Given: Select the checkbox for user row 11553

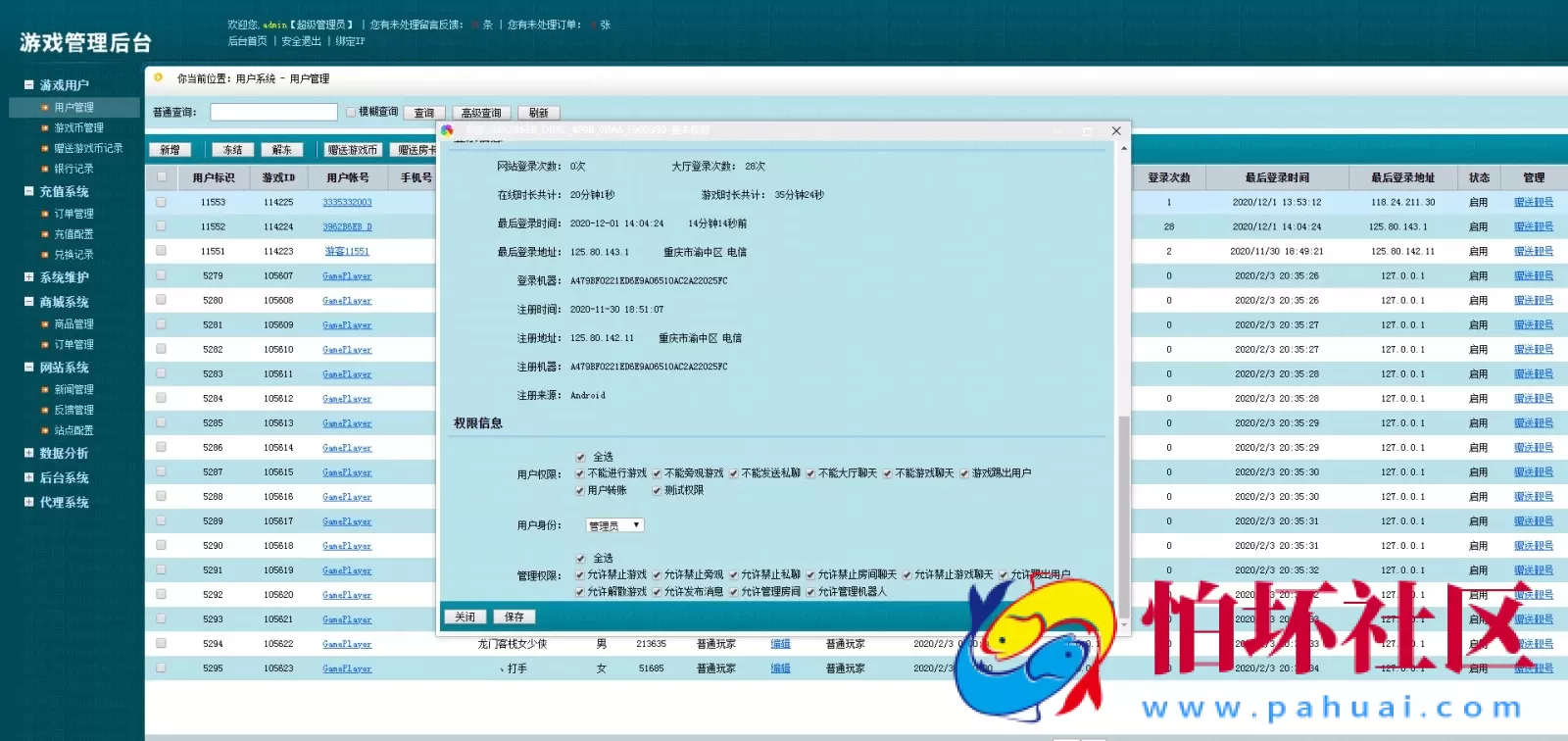Looking at the screenshot, I should (161, 203).
